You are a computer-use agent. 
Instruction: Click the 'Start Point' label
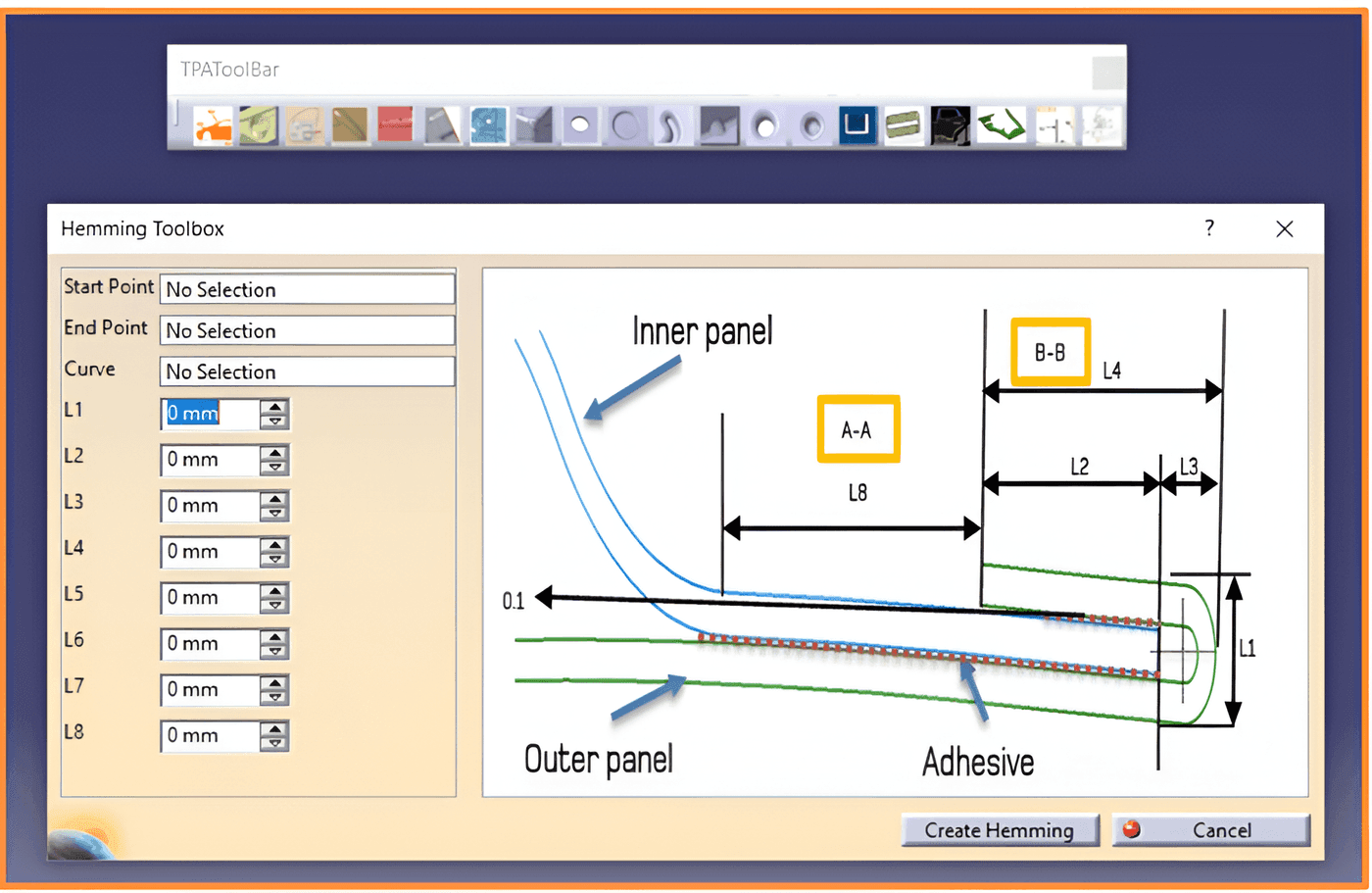tap(109, 286)
